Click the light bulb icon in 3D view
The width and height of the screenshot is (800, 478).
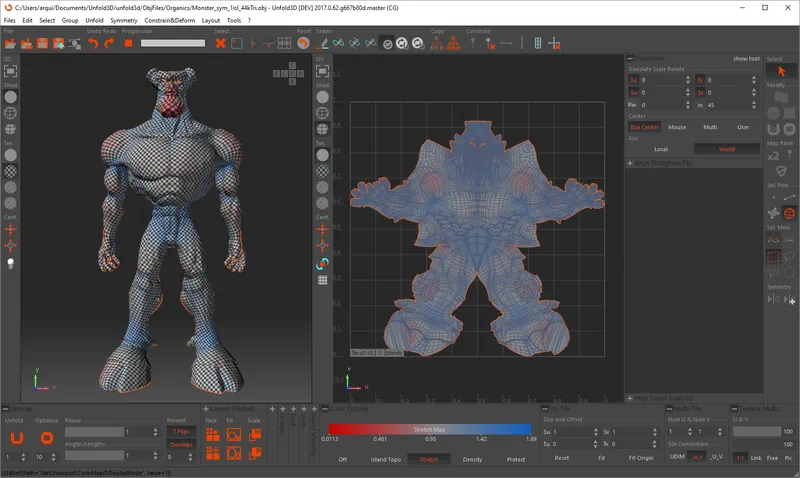tap(11, 263)
